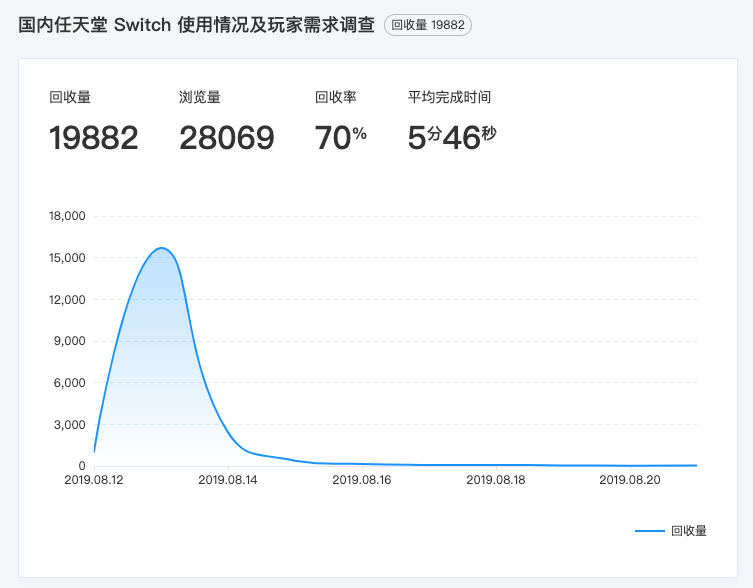This screenshot has height=588, width=753.
Task: Click the 18,000 y-axis label
Action: 66,216
